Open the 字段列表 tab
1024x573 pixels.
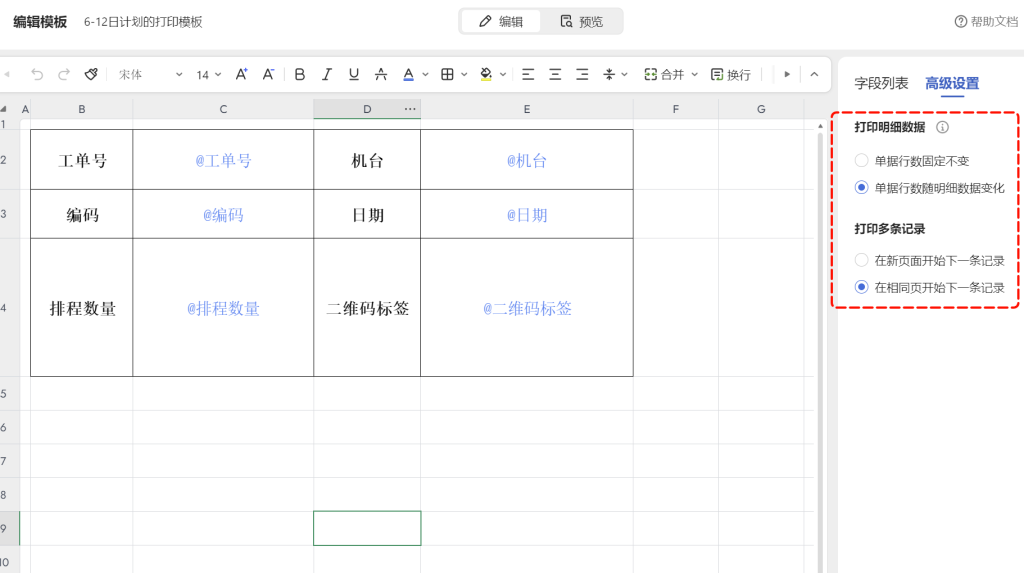click(881, 84)
